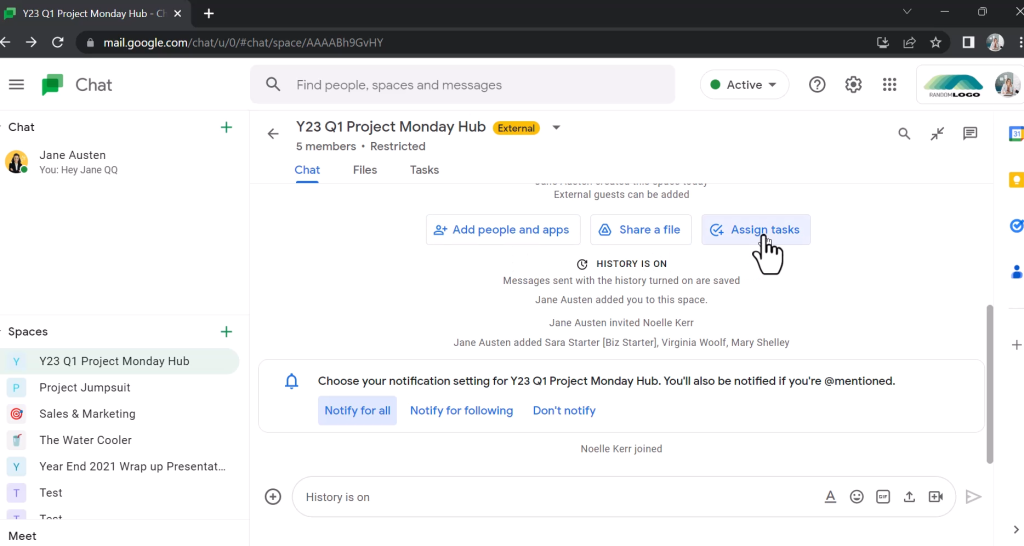Start a new chat with plus icon

tap(226, 127)
